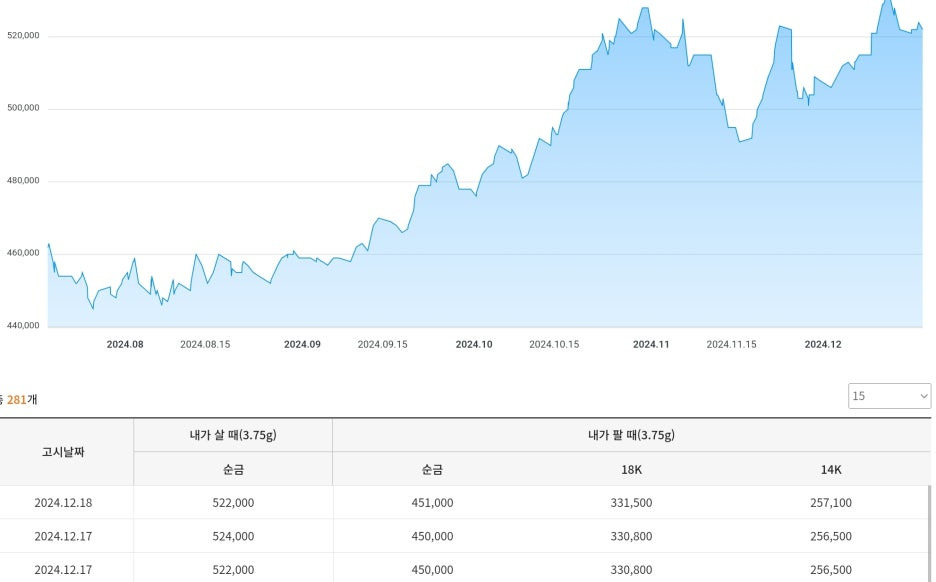The height and width of the screenshot is (582, 936).
Task: Click the total count 281개 text
Action: (x=22, y=399)
